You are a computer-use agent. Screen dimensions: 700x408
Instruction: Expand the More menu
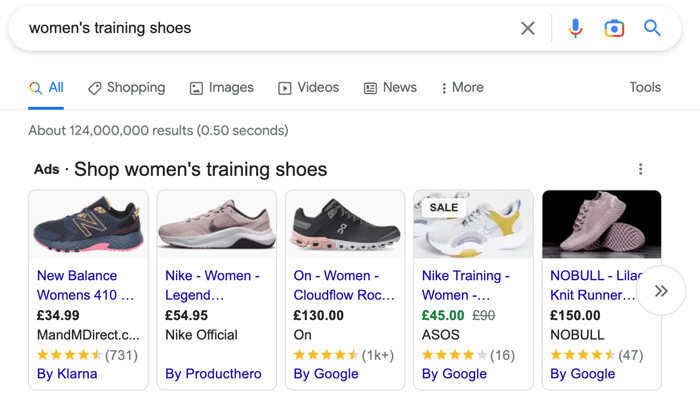[x=462, y=87]
